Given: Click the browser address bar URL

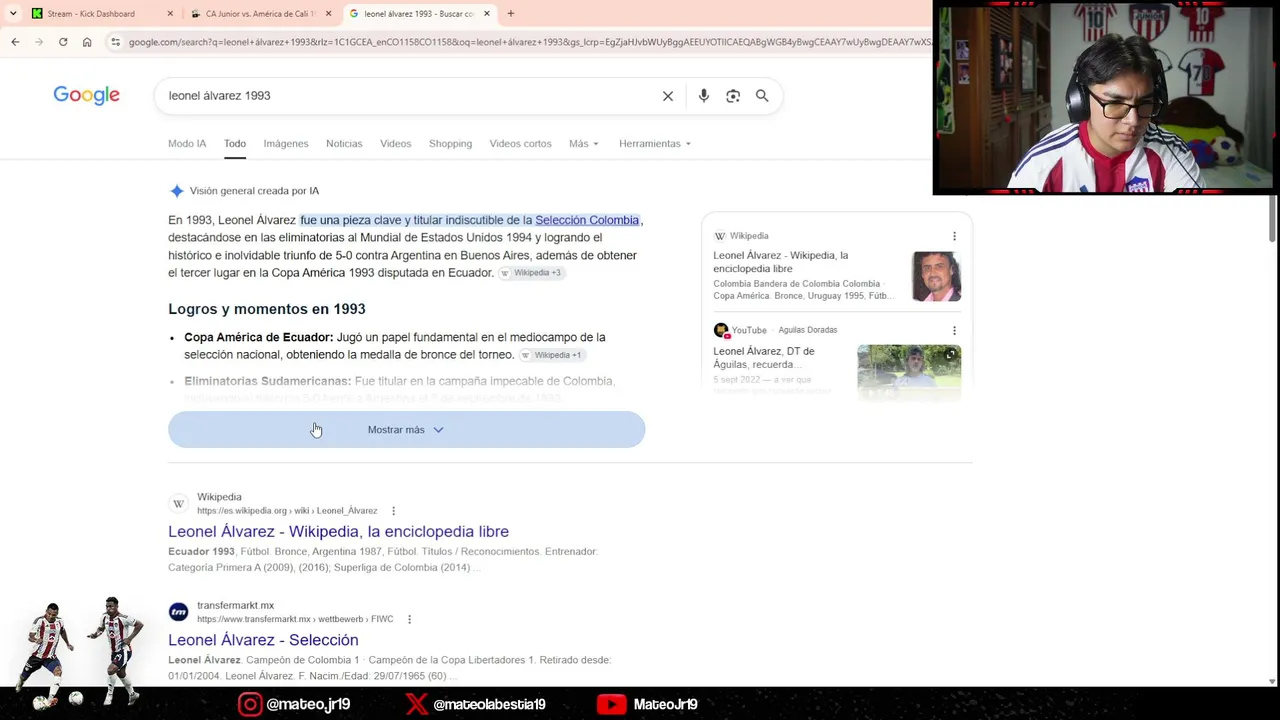Looking at the screenshot, I should tap(530, 42).
